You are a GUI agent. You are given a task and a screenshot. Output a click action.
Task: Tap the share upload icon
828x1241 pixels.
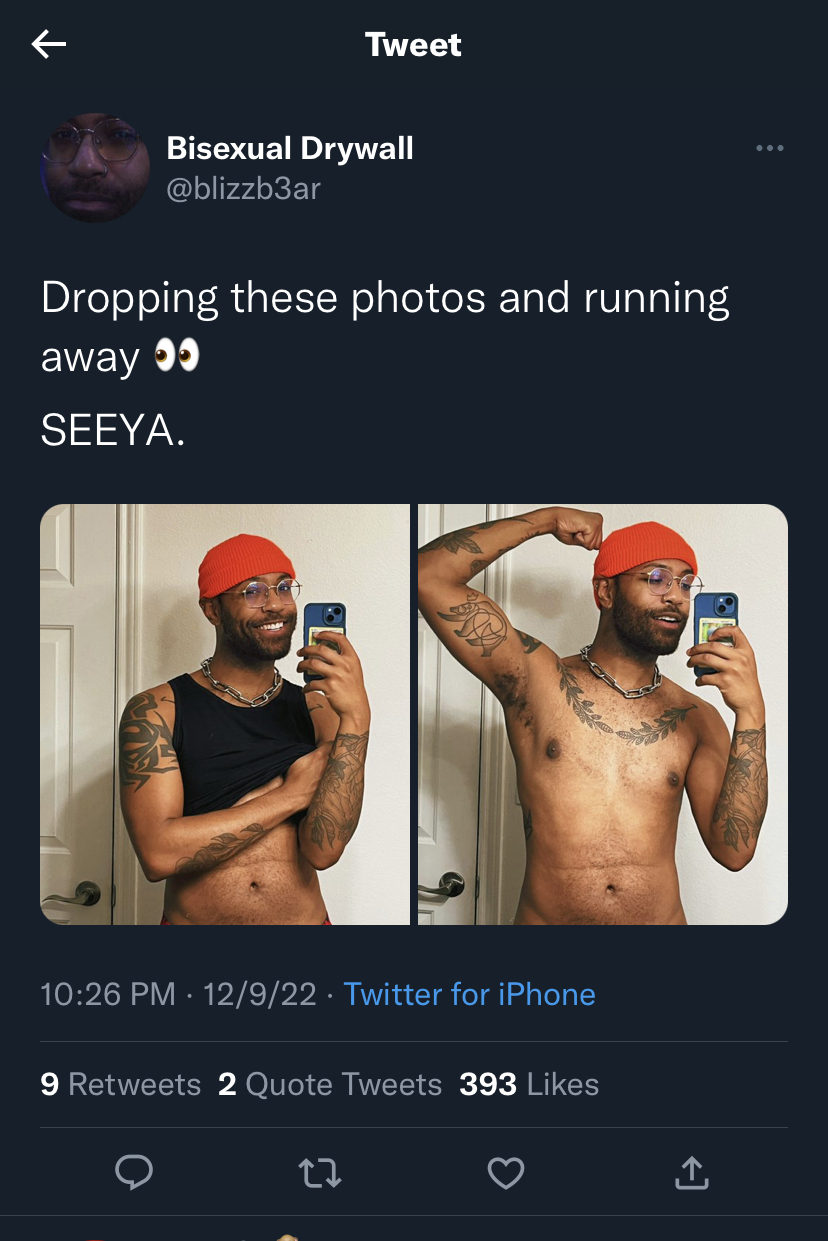[691, 1172]
